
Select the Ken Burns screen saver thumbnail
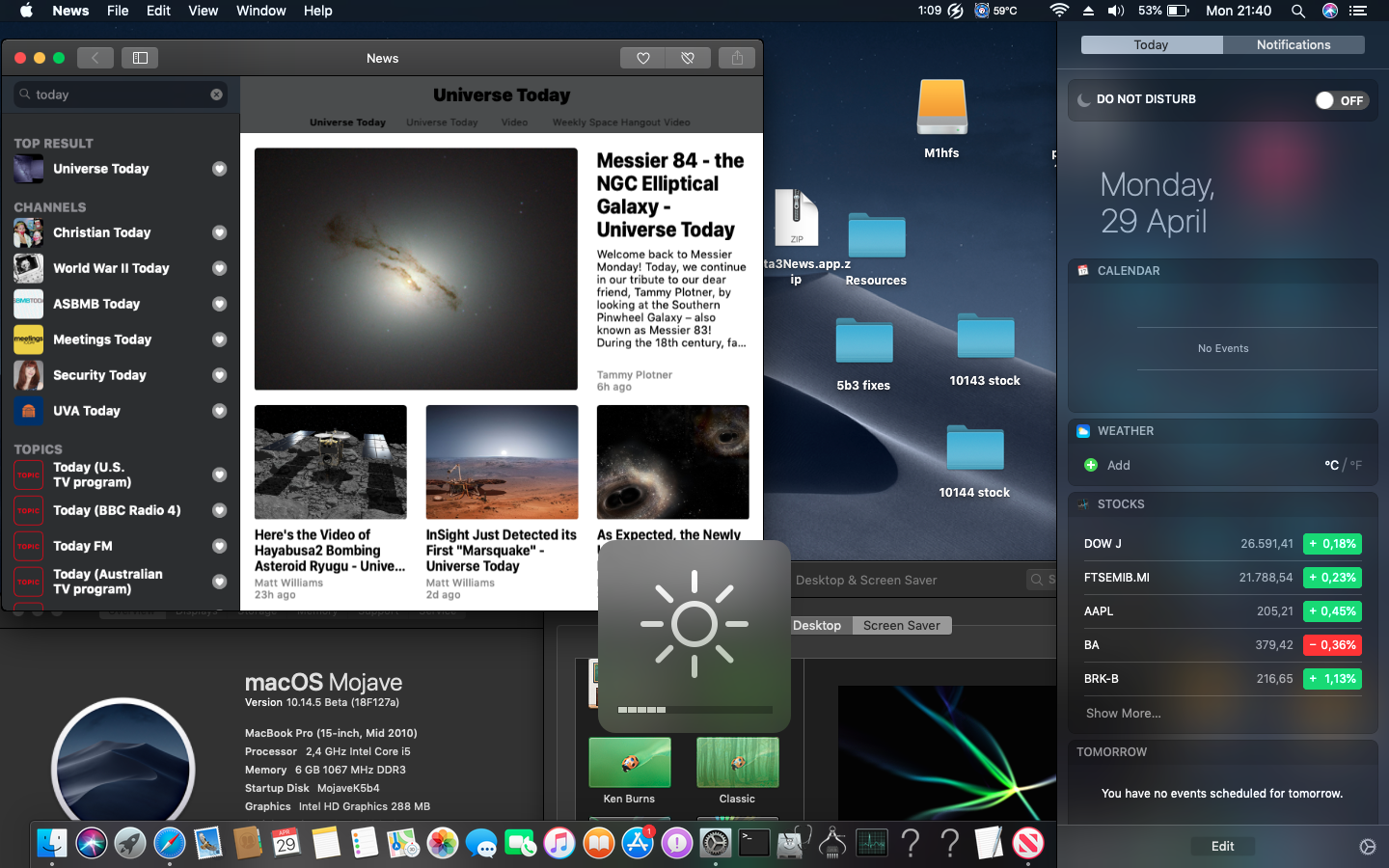pos(630,762)
